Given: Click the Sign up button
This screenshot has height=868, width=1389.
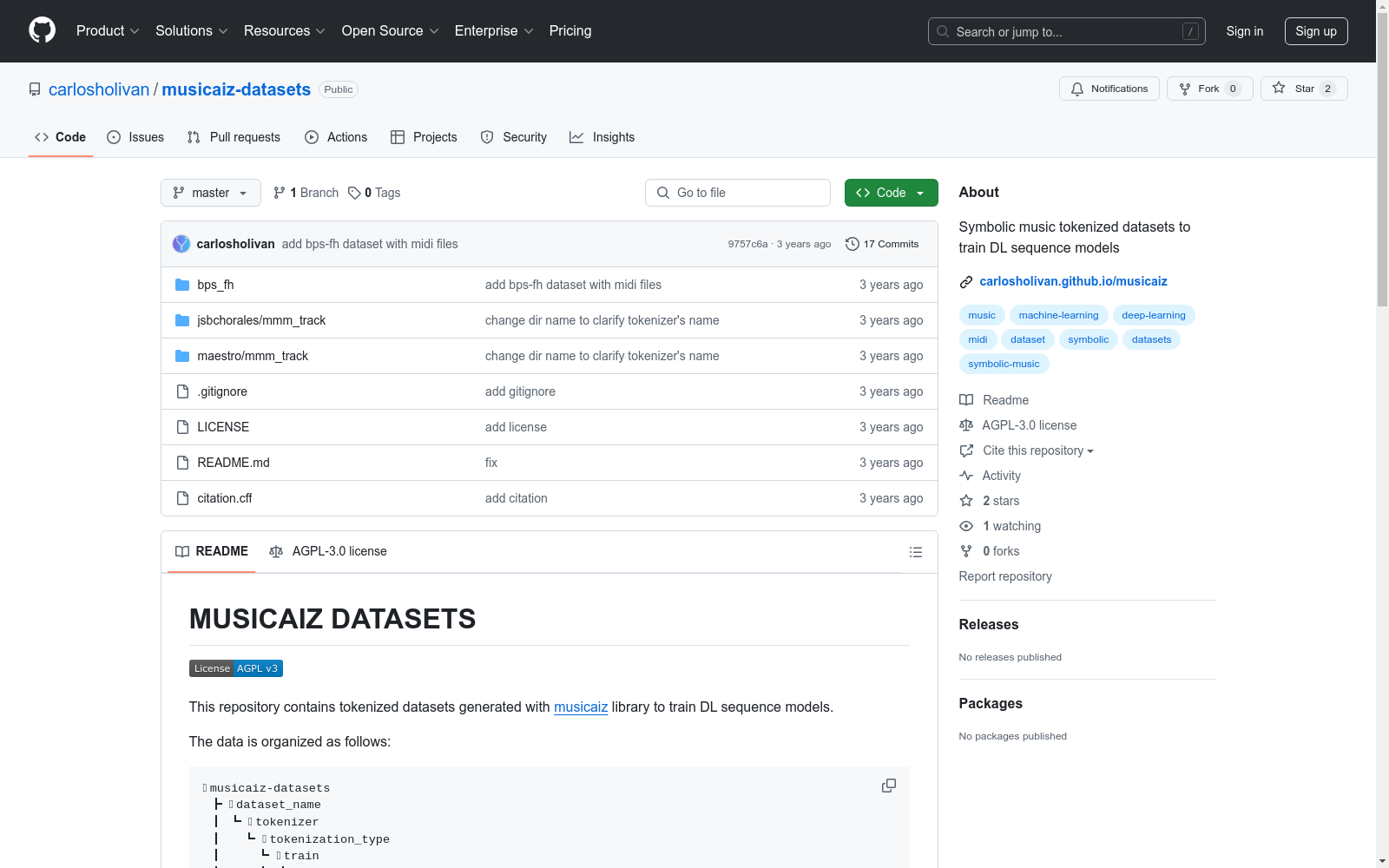Looking at the screenshot, I should [x=1316, y=31].
